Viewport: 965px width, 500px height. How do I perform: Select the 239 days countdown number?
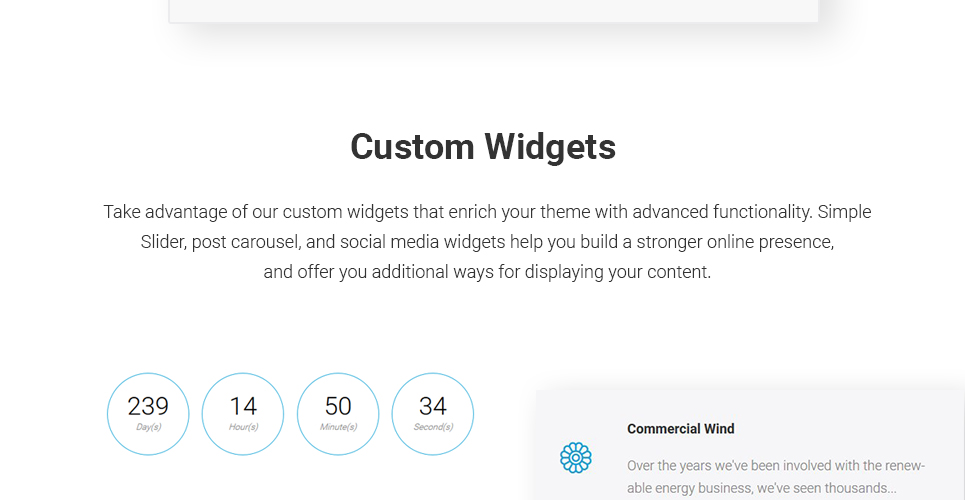(x=148, y=406)
